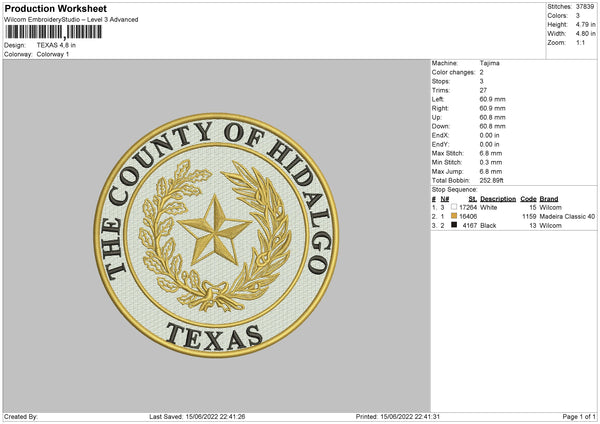The height and width of the screenshot is (424, 600).
Task: Click the machine value 'Tajima'
Action: point(489,63)
